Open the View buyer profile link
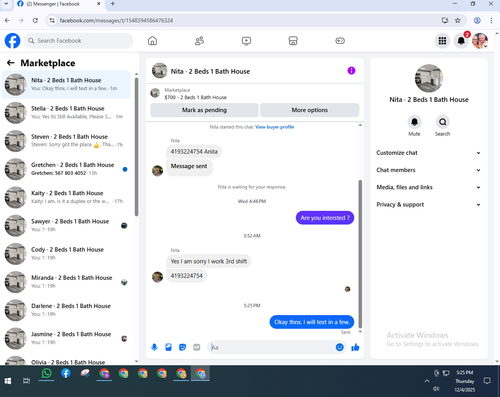The width and height of the screenshot is (500, 397). 275,127
